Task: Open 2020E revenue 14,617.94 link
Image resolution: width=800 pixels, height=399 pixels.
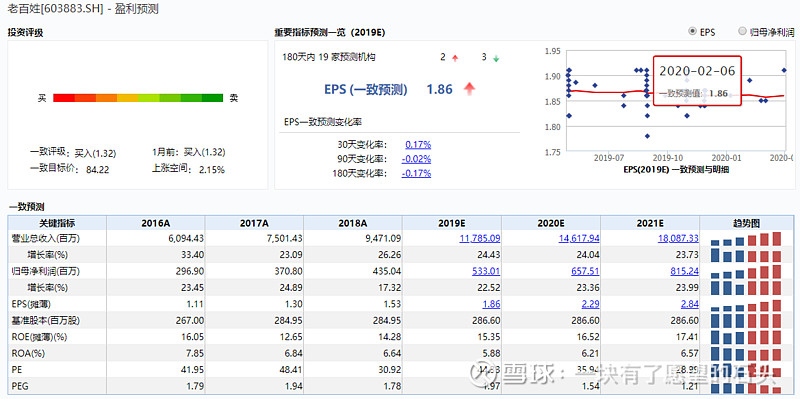Action: pyautogui.click(x=579, y=238)
